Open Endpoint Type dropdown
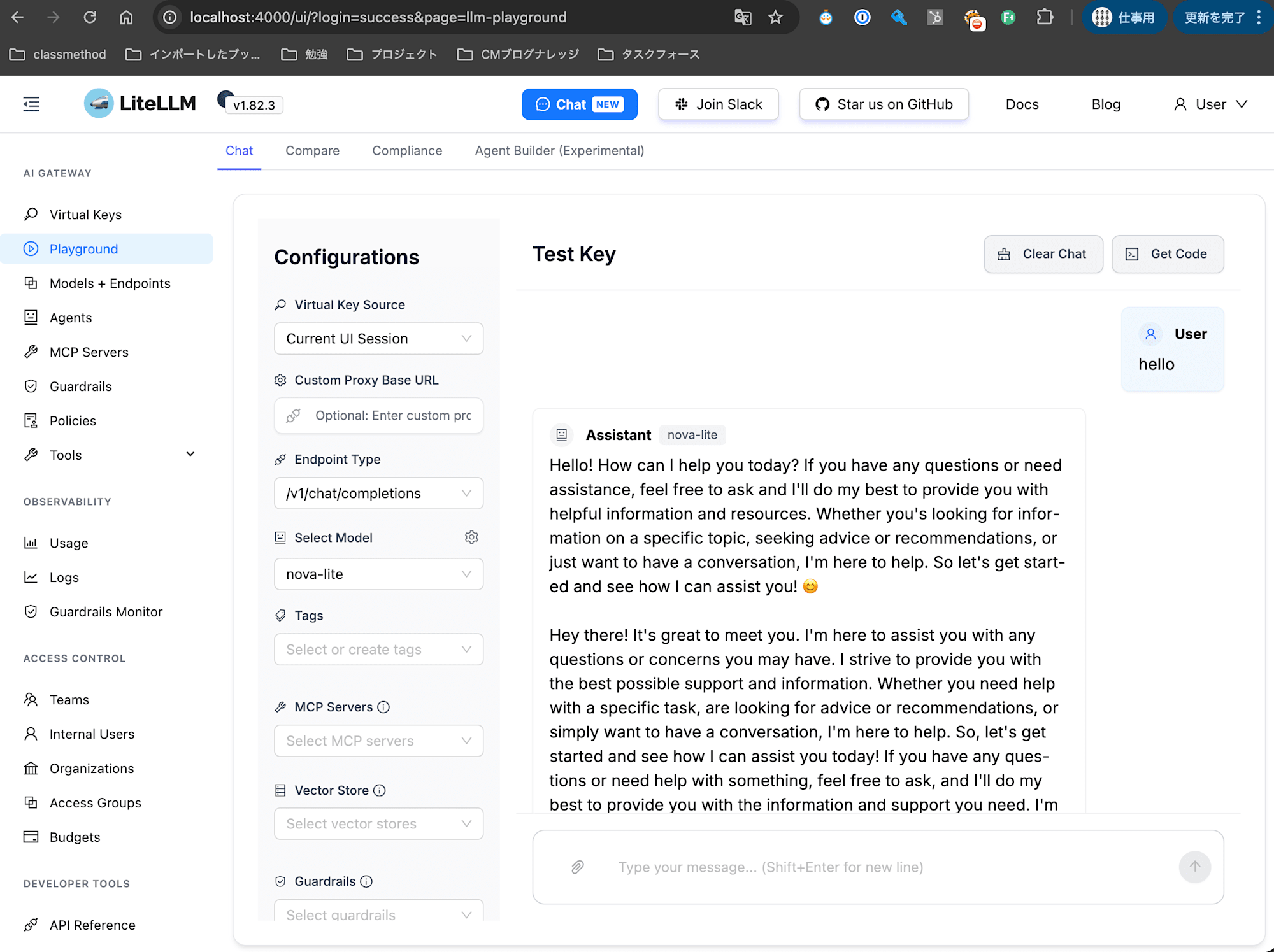The height and width of the screenshot is (952, 1274). tap(378, 494)
